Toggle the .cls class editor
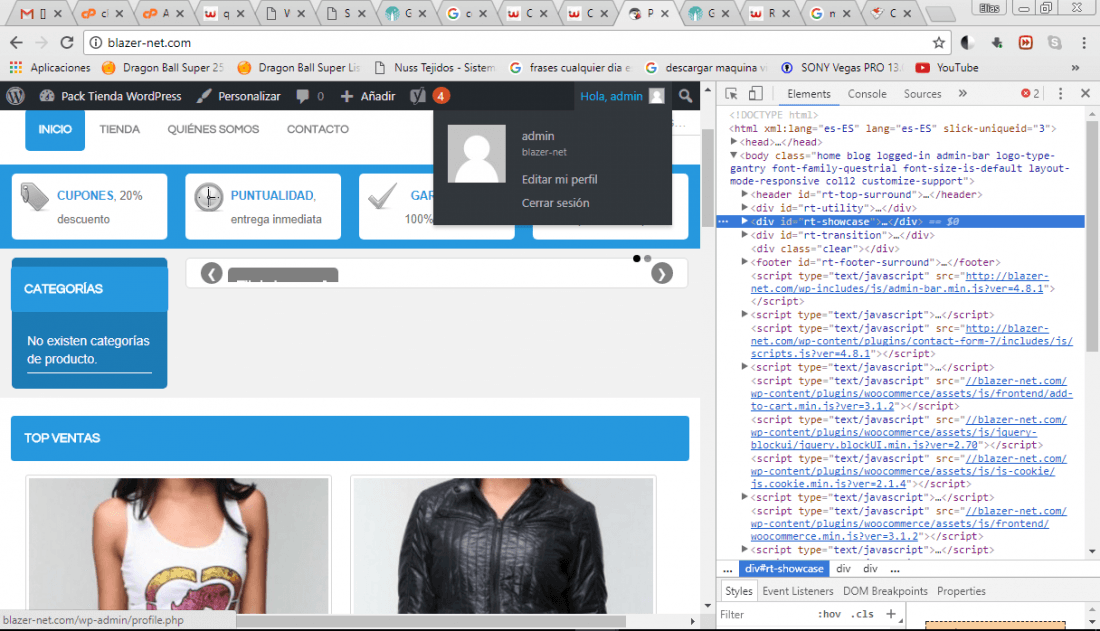This screenshot has height=631, width=1100. click(x=862, y=614)
